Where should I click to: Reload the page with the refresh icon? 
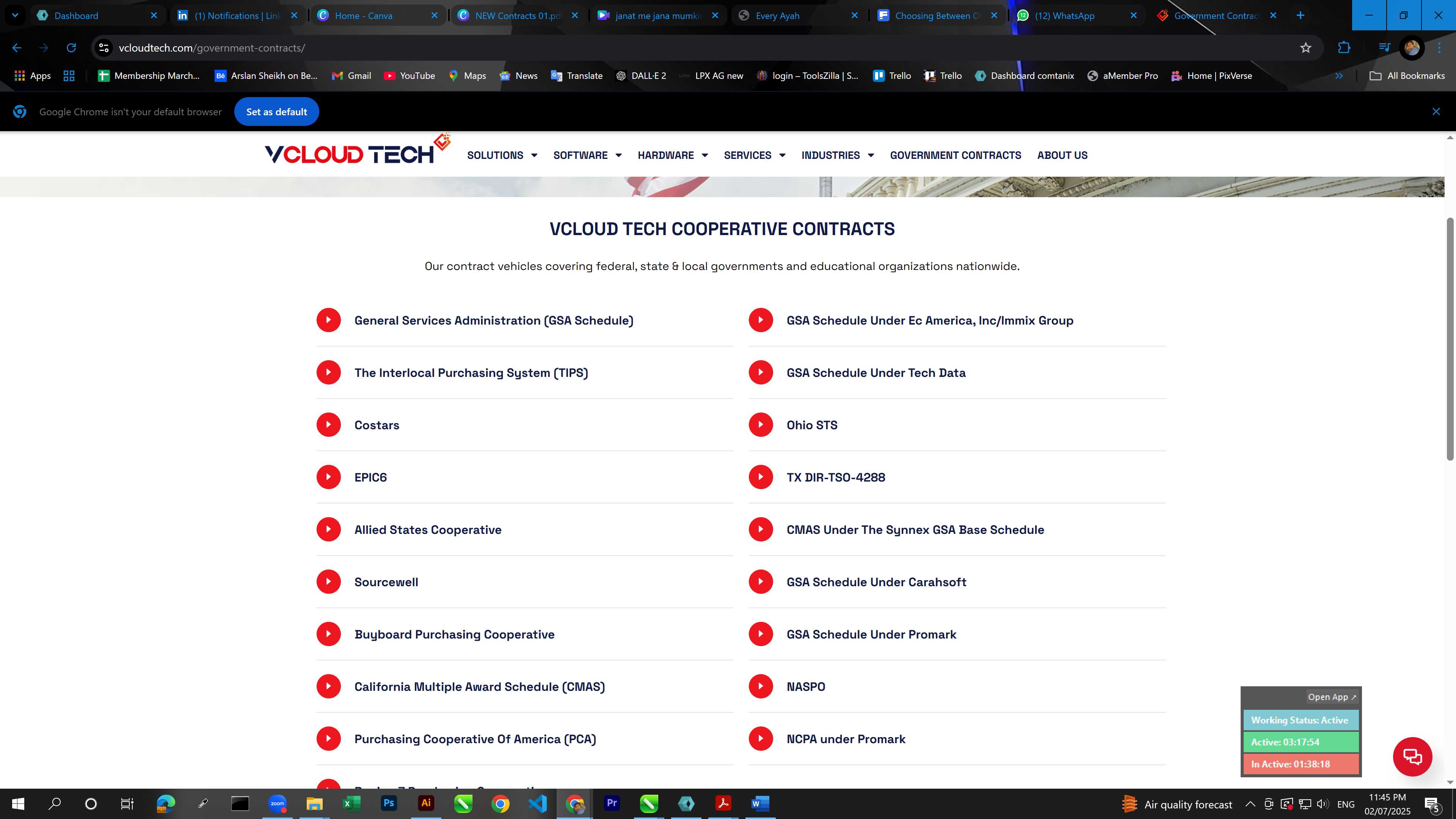pos(71,48)
